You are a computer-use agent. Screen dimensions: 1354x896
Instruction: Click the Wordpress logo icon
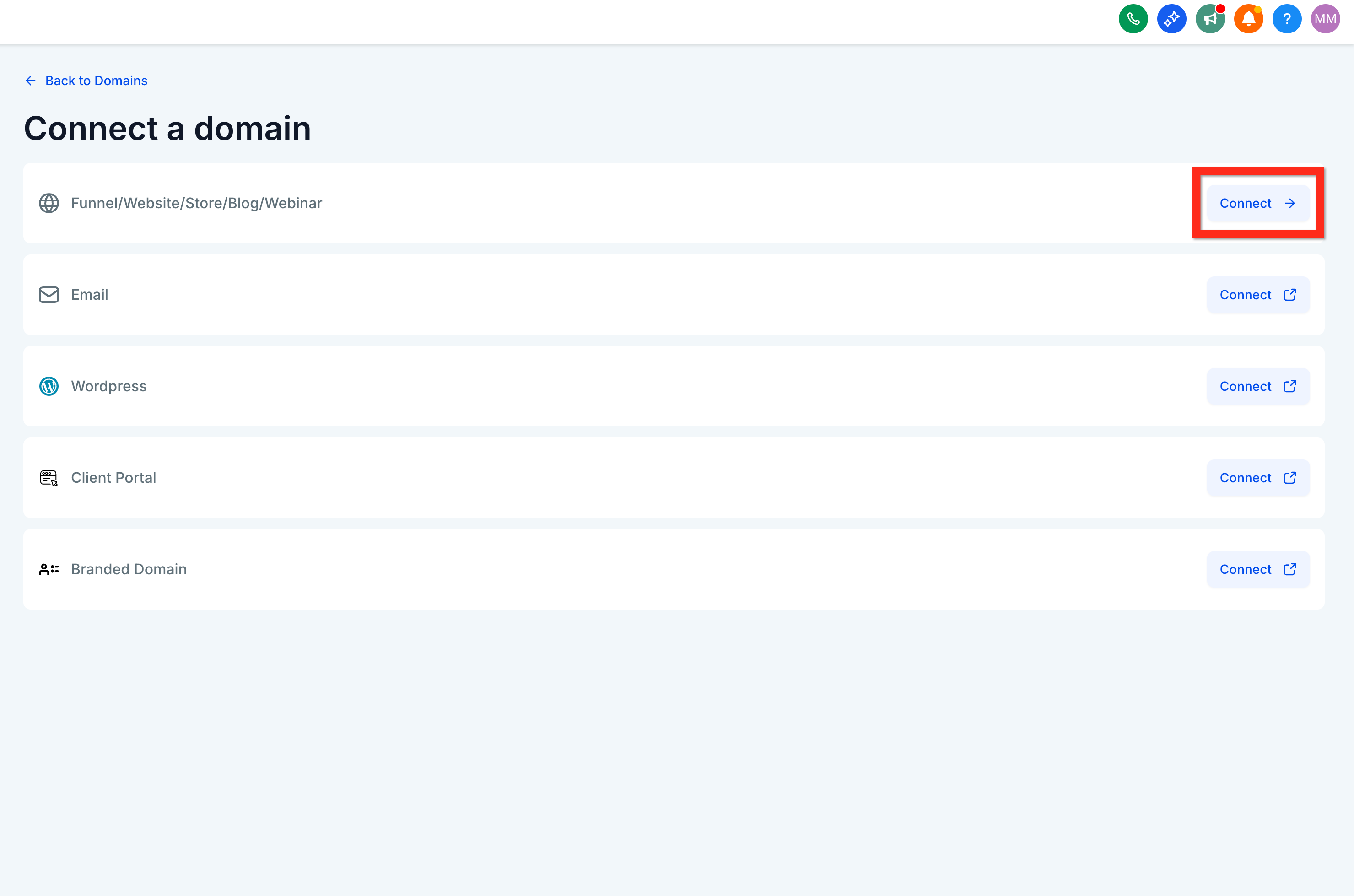(49, 386)
